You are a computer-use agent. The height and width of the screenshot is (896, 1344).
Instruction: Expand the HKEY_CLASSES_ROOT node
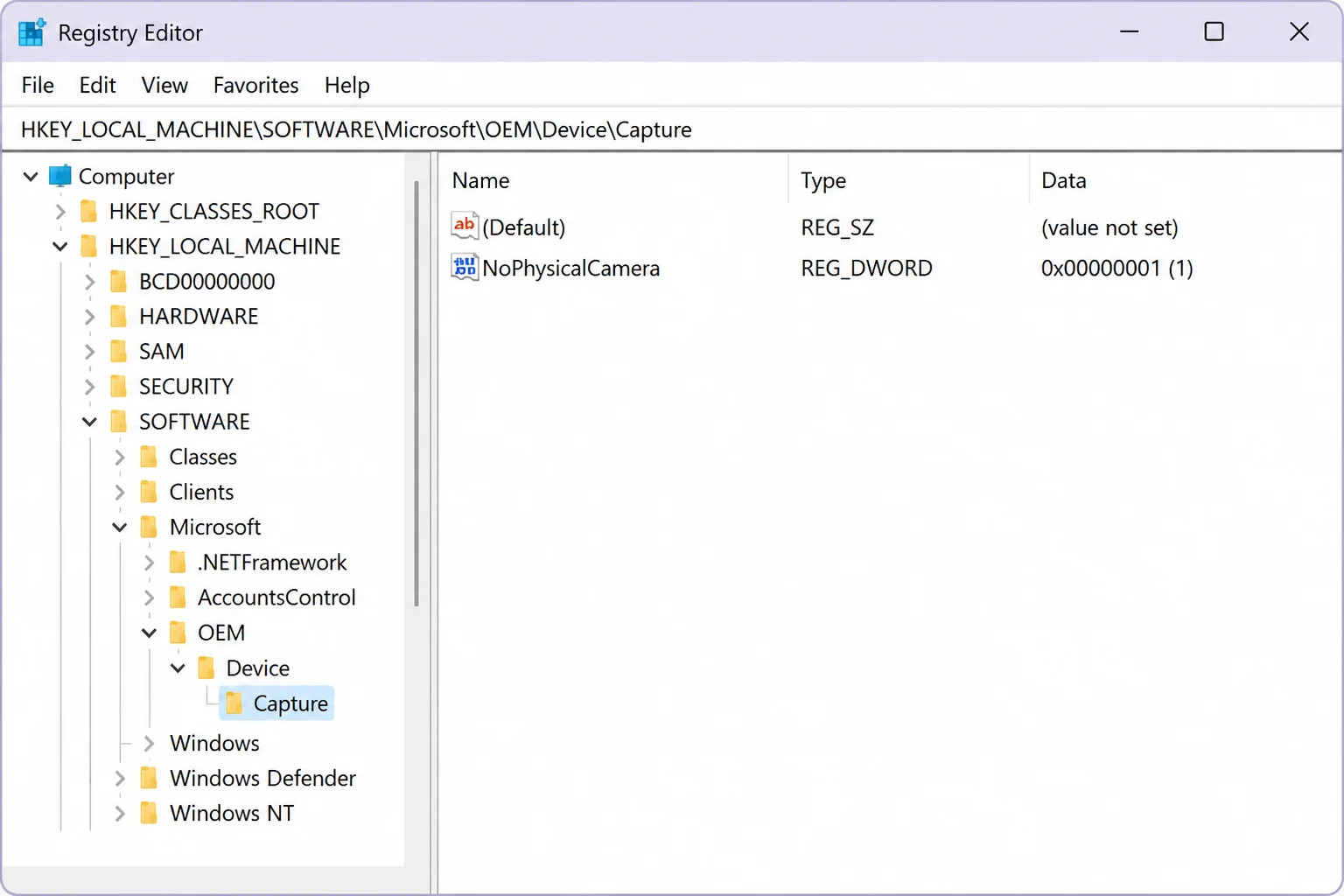[x=60, y=211]
